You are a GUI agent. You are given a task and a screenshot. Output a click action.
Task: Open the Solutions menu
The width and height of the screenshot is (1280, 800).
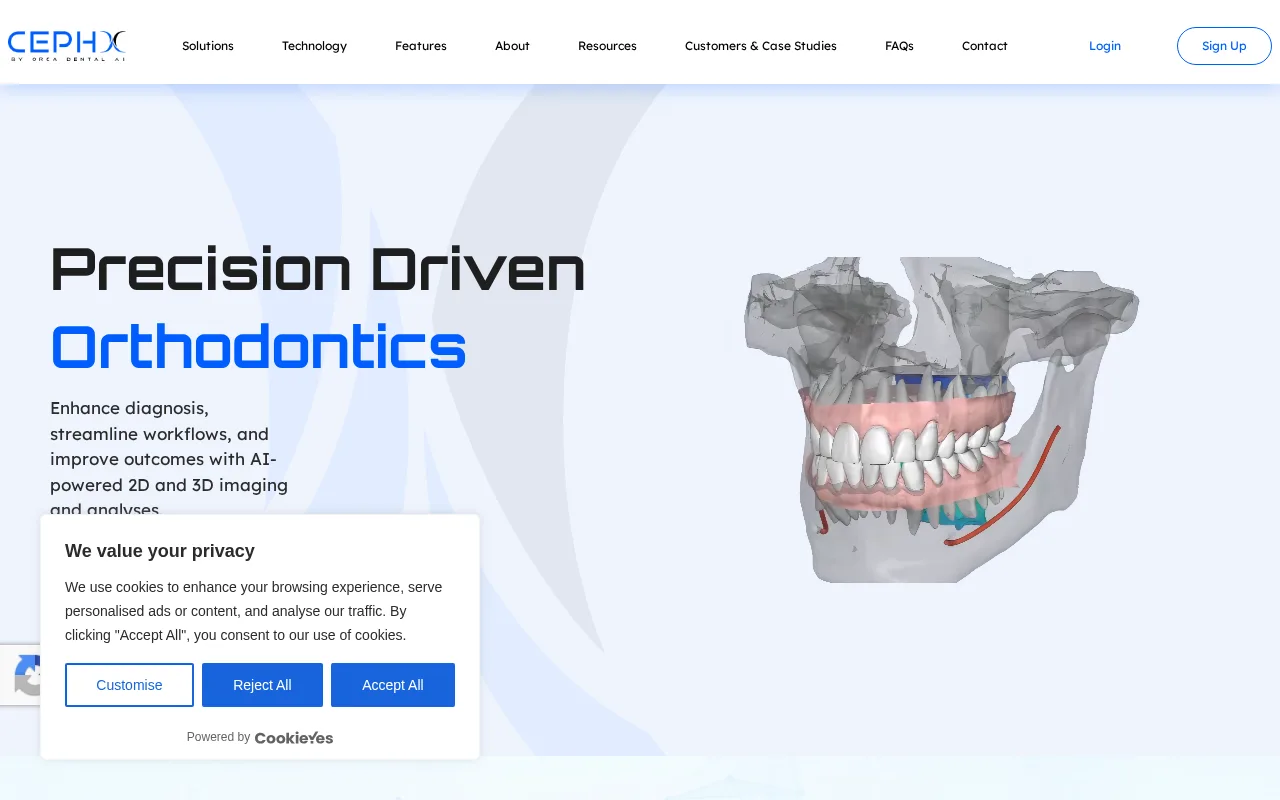pyautogui.click(x=208, y=46)
